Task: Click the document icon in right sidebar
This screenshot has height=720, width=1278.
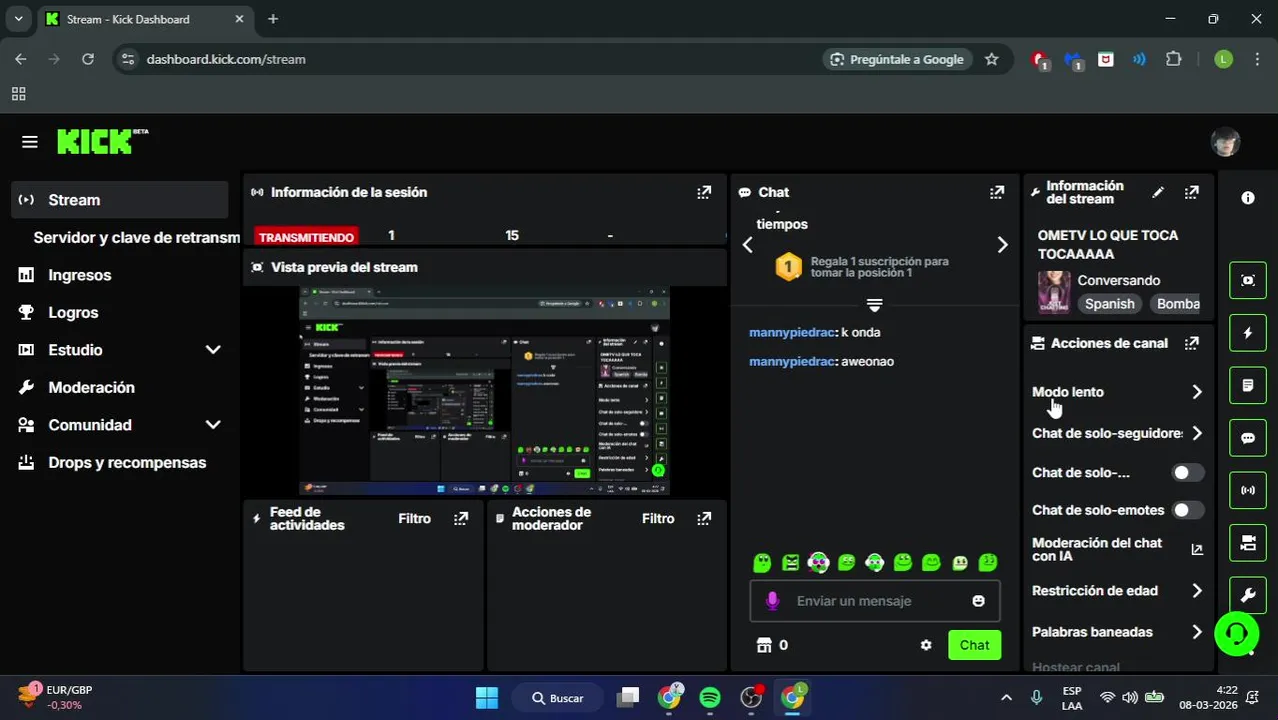Action: pyautogui.click(x=1248, y=385)
